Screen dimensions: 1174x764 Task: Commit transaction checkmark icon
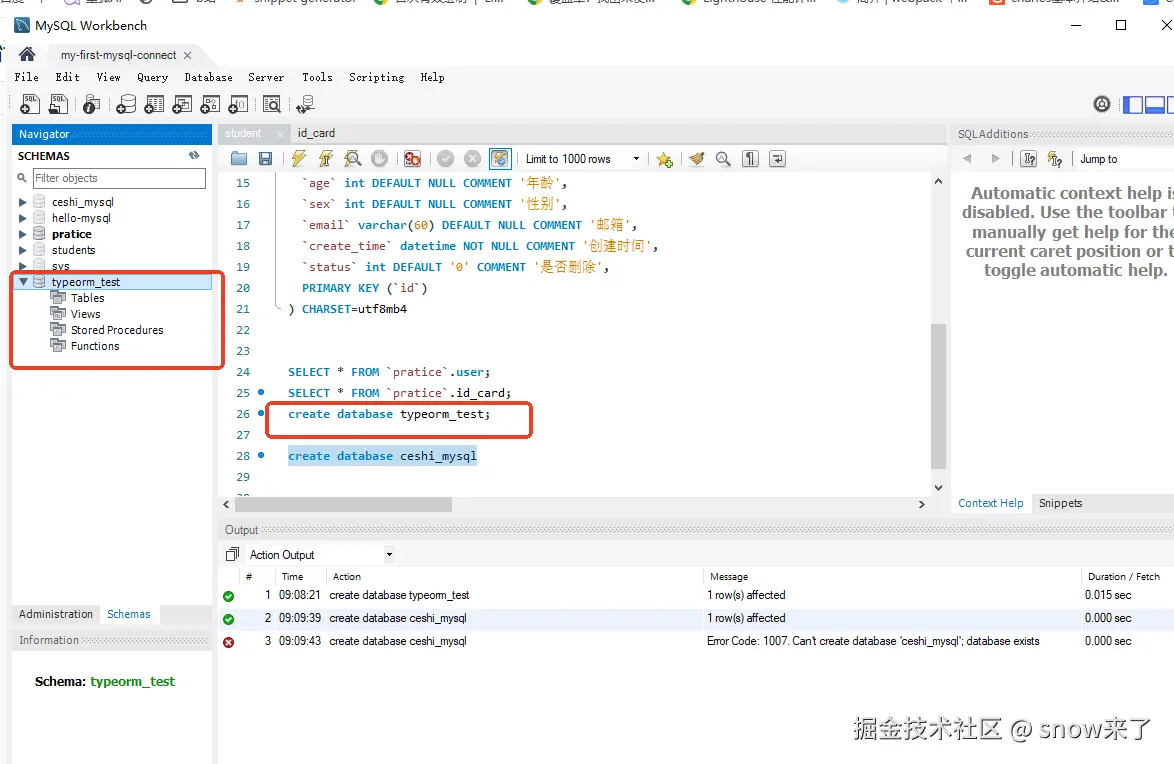tap(445, 159)
